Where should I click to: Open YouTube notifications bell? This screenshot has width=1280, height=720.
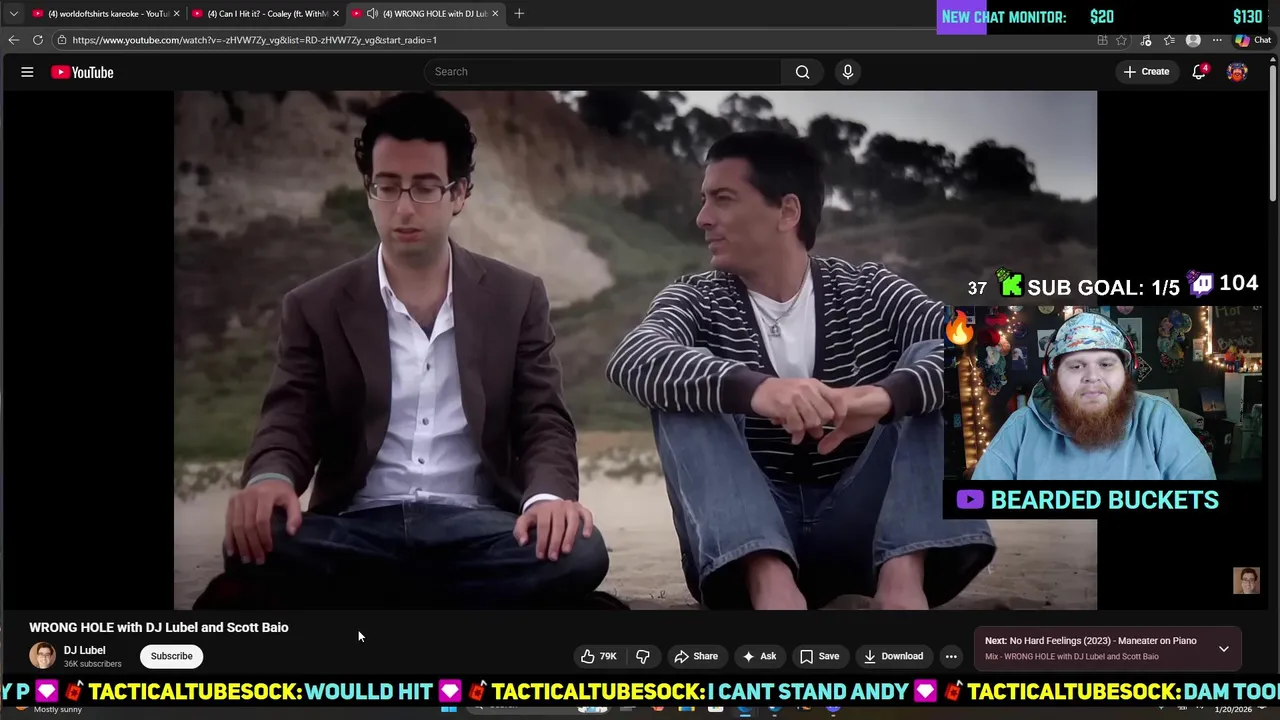coord(1199,72)
